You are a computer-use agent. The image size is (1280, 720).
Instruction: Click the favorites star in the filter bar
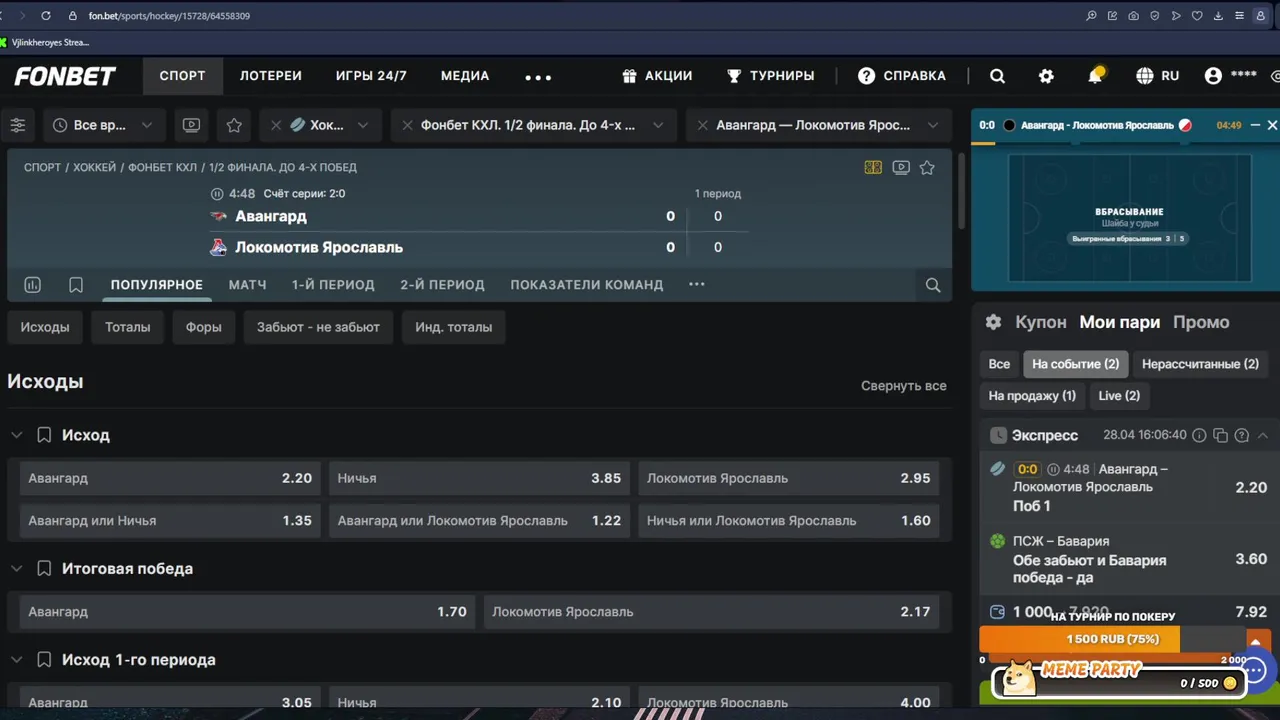click(x=234, y=125)
